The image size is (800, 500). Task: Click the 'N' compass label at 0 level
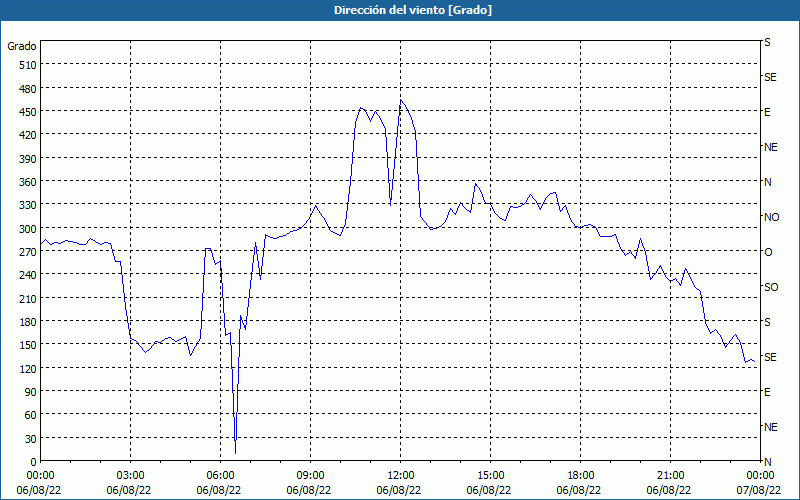(x=767, y=462)
